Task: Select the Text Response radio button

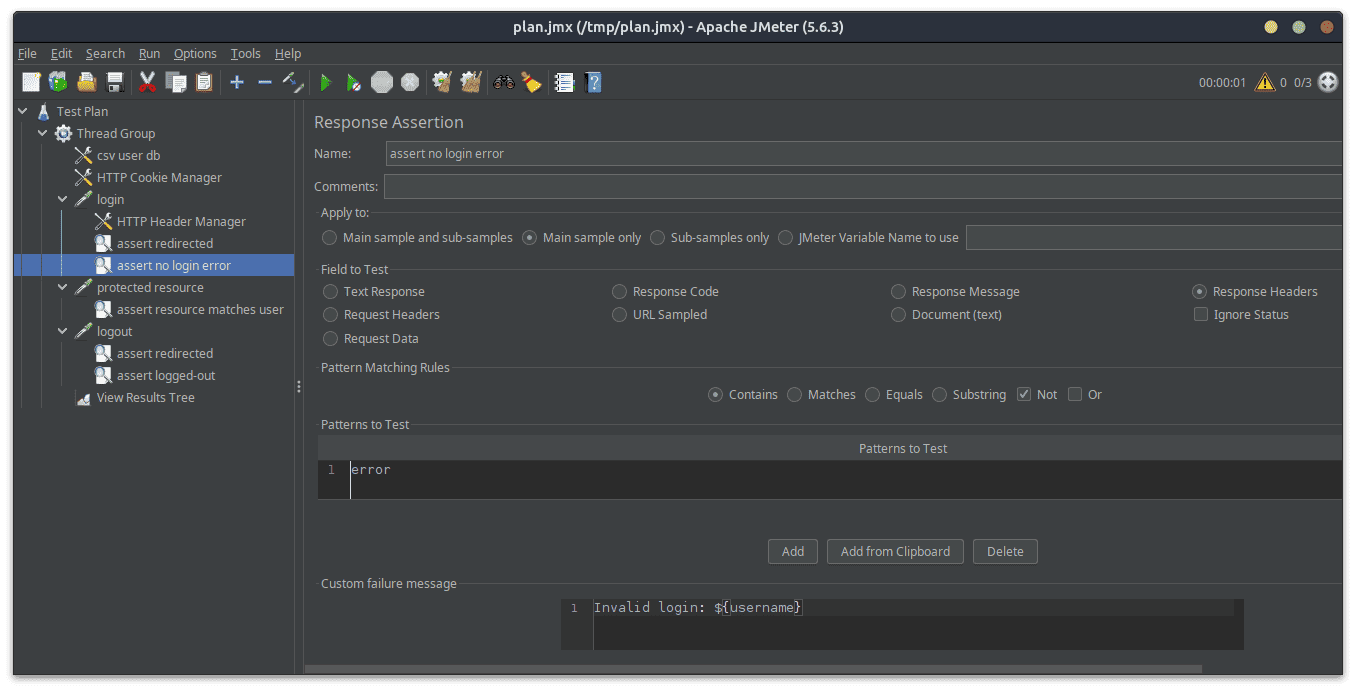Action: pos(330,292)
